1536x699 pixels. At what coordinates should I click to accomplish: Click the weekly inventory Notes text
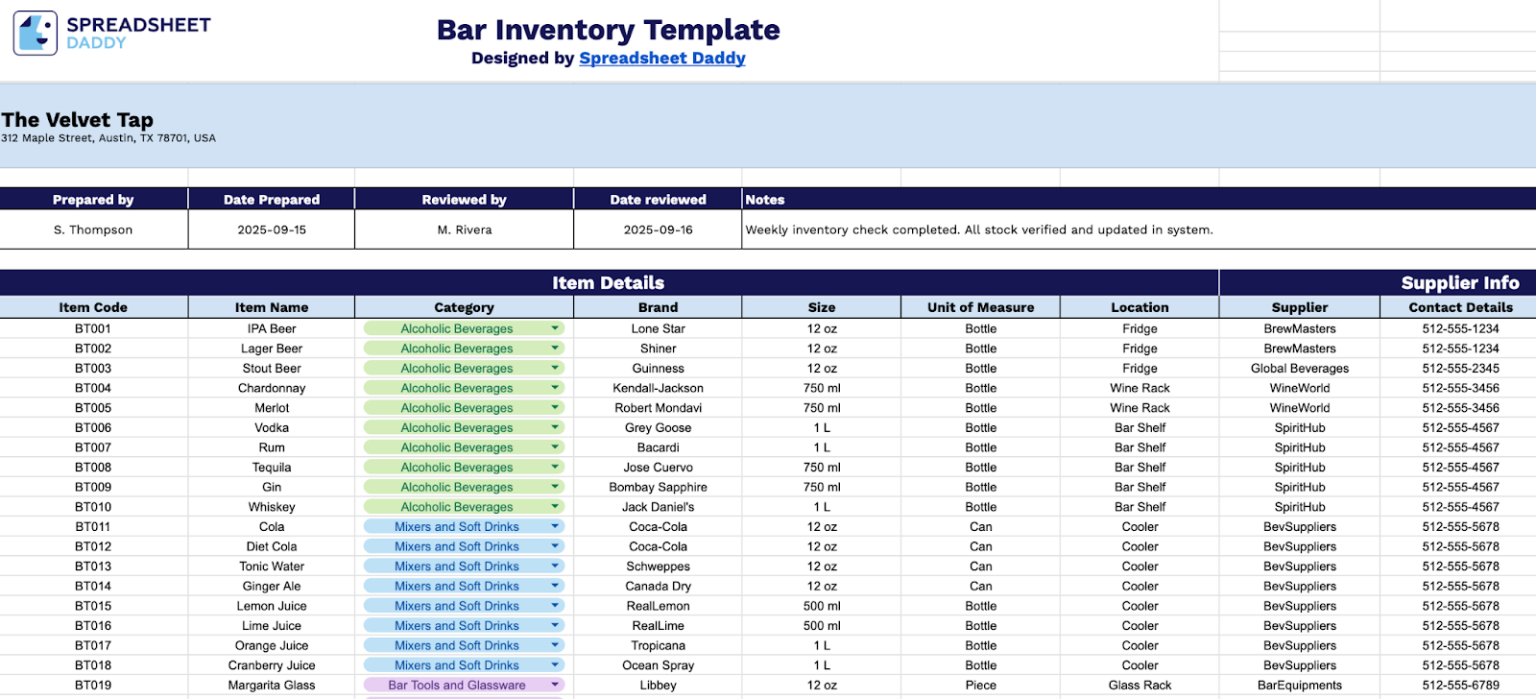click(978, 229)
